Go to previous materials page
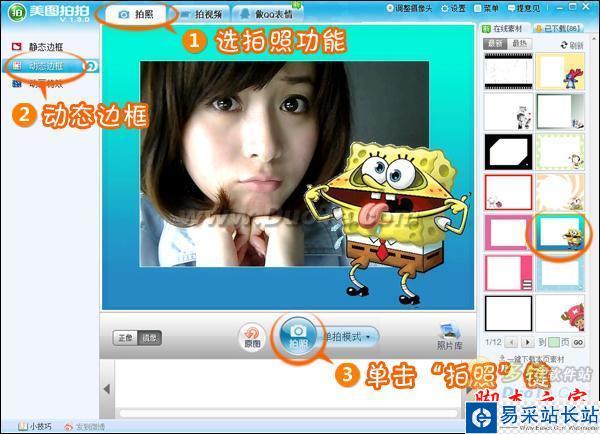 (512, 342)
